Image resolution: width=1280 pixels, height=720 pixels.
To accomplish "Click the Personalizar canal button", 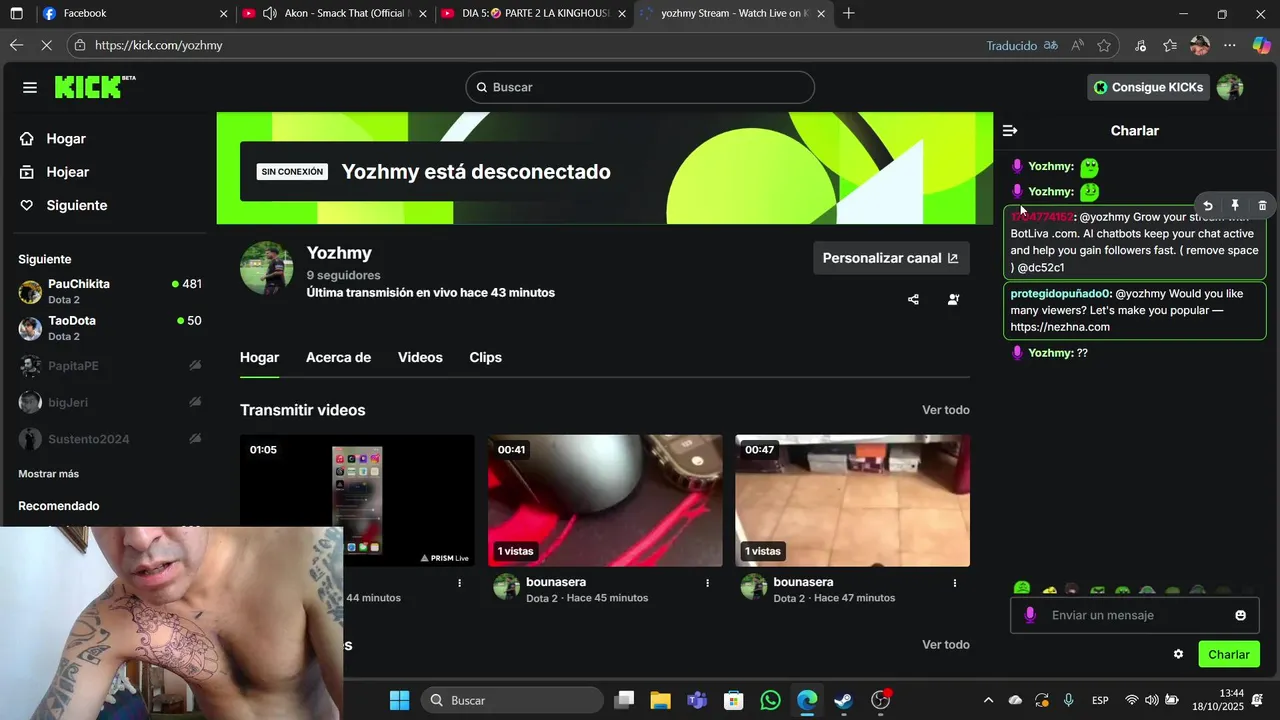I will 891,258.
